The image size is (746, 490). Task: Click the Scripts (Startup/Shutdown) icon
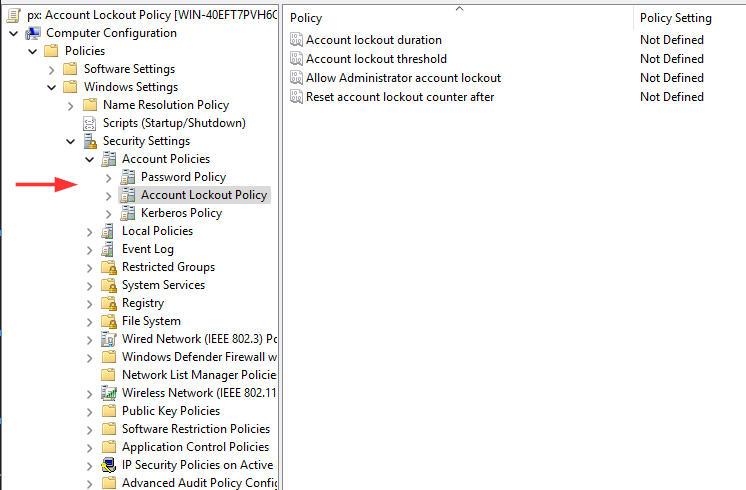point(90,123)
